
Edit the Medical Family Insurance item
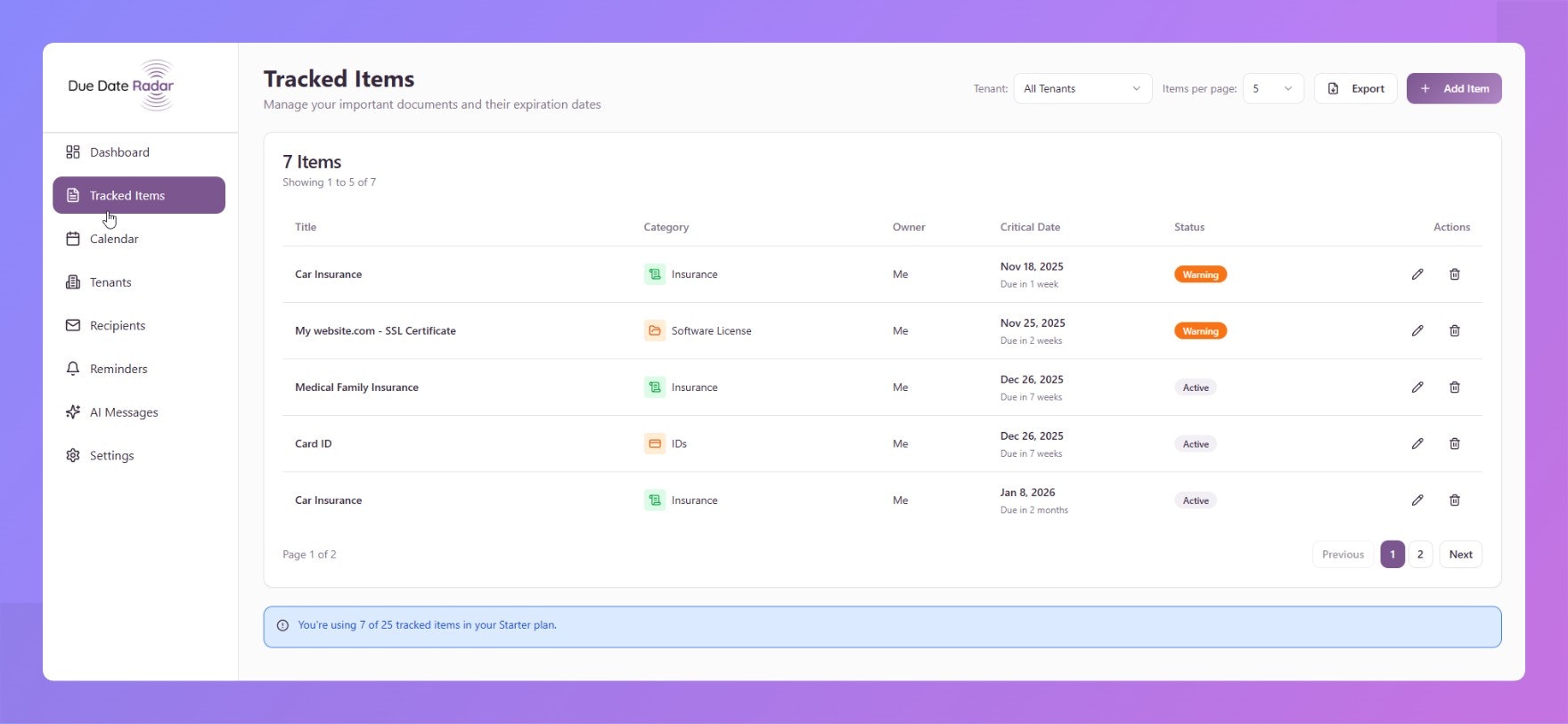coord(1417,387)
